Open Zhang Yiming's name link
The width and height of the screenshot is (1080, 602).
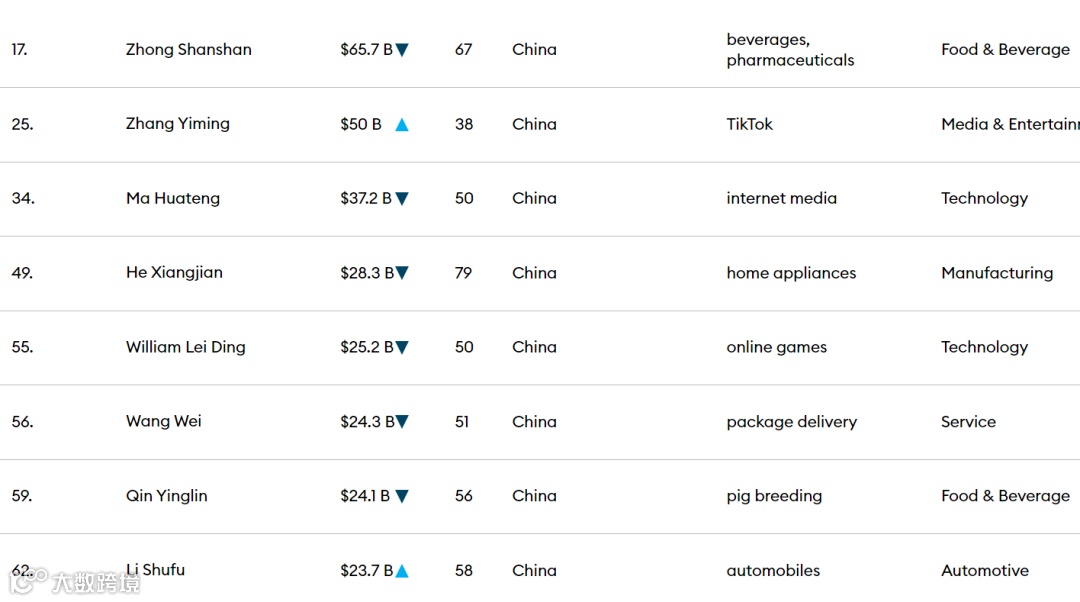pyautogui.click(x=178, y=124)
